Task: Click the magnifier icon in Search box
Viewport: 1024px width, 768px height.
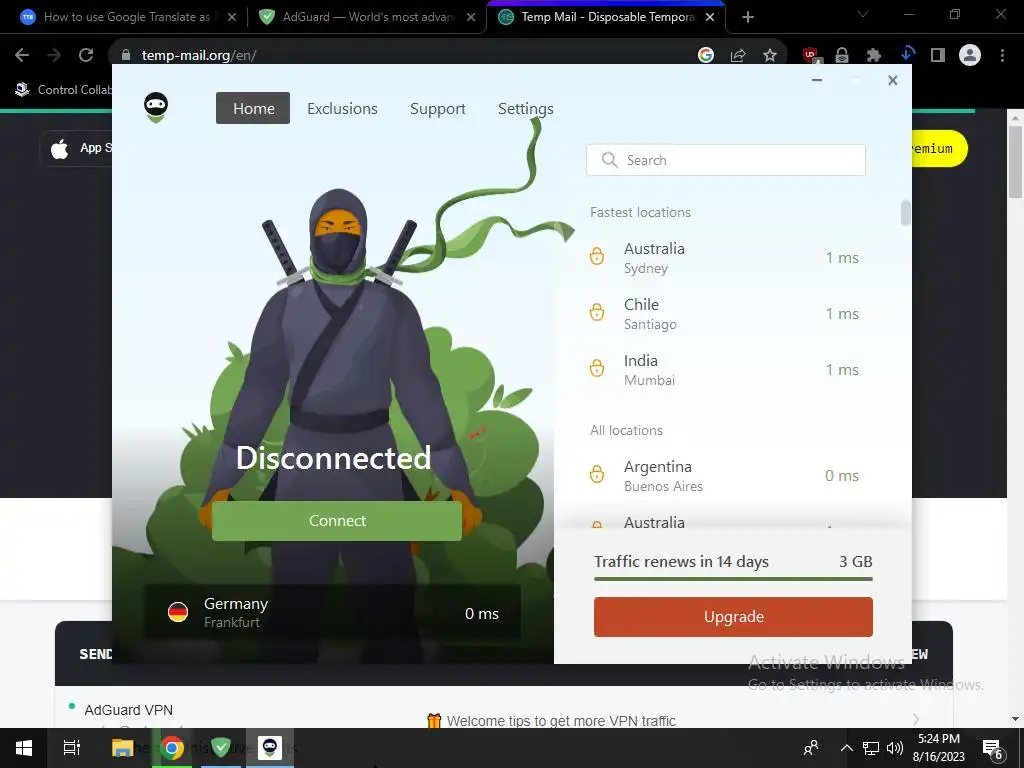Action: coord(609,160)
